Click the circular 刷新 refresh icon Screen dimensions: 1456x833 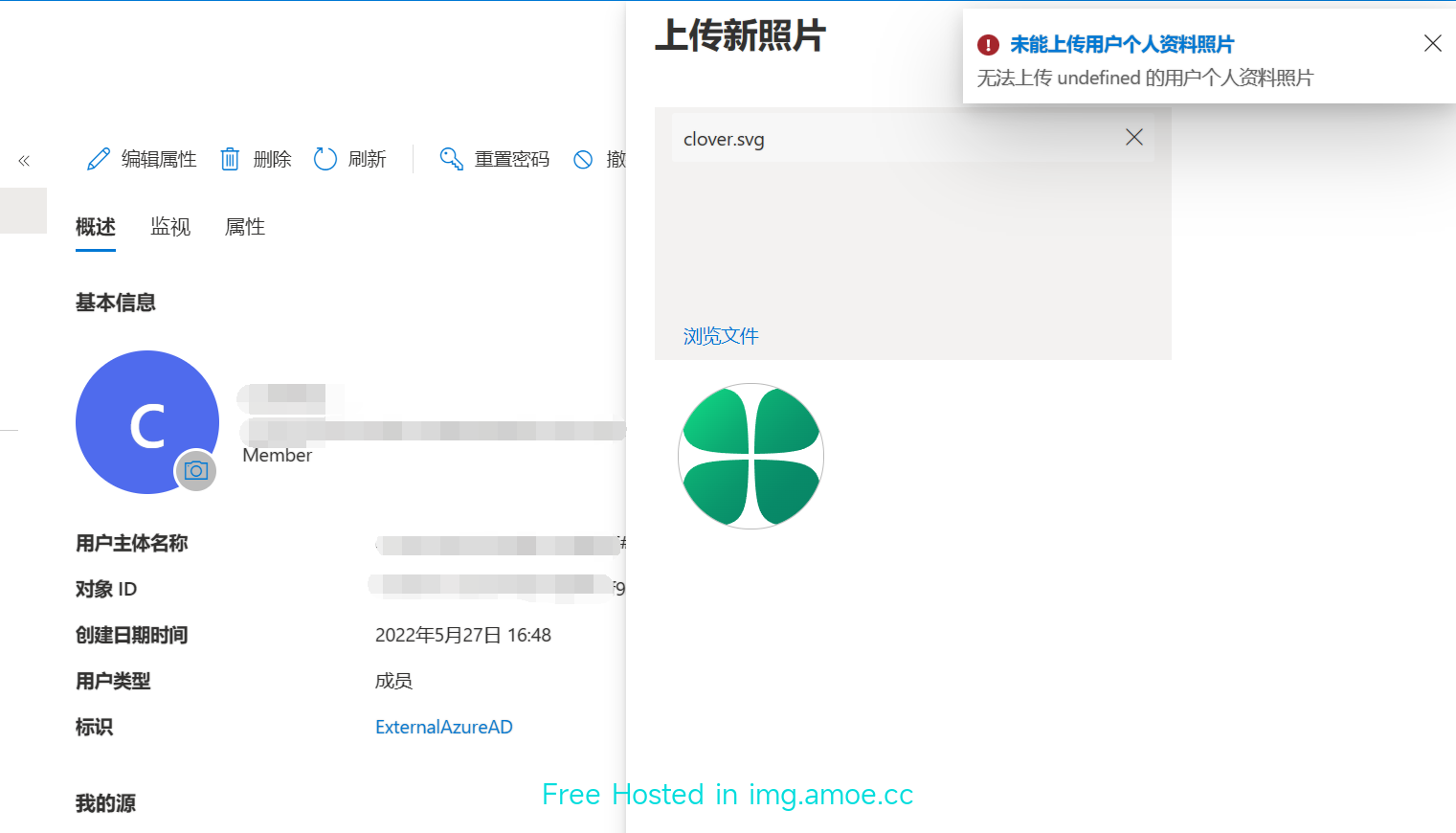(325, 159)
